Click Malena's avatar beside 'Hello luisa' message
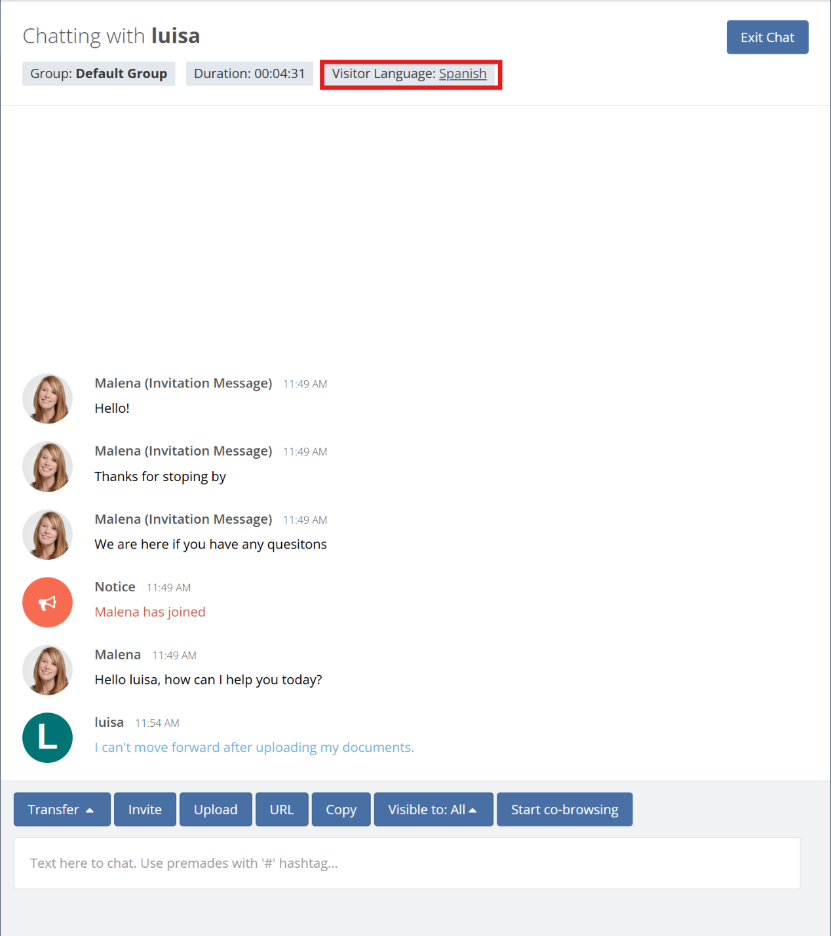831x936 pixels. tap(47, 670)
